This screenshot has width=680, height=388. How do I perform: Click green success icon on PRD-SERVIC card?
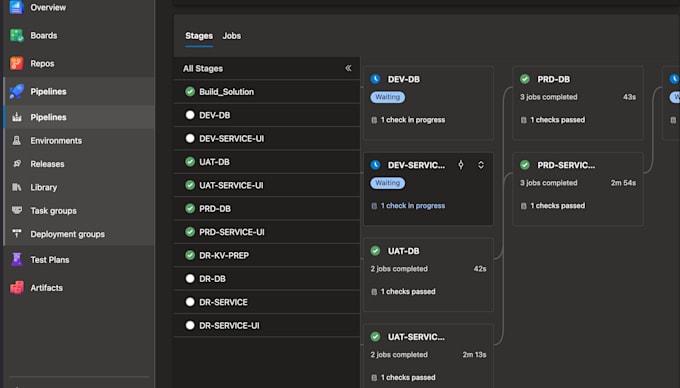pos(525,165)
